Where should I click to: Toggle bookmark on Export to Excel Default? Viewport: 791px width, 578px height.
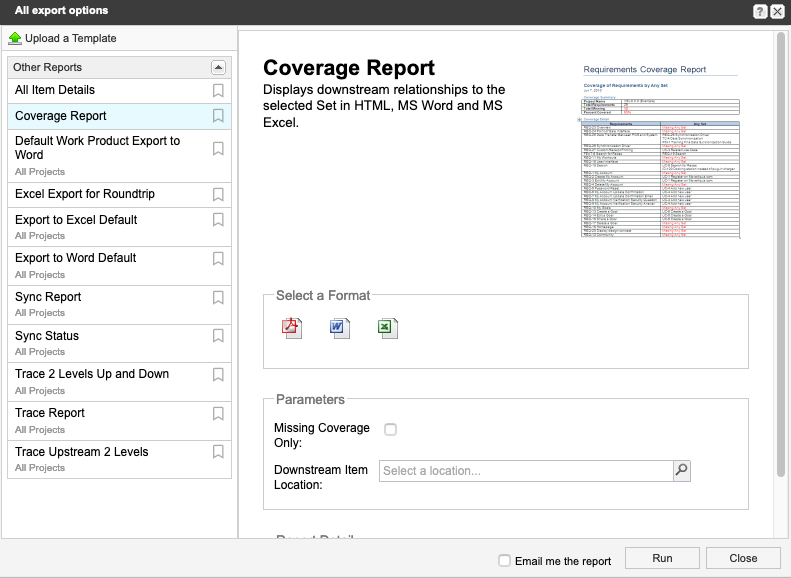[218, 220]
